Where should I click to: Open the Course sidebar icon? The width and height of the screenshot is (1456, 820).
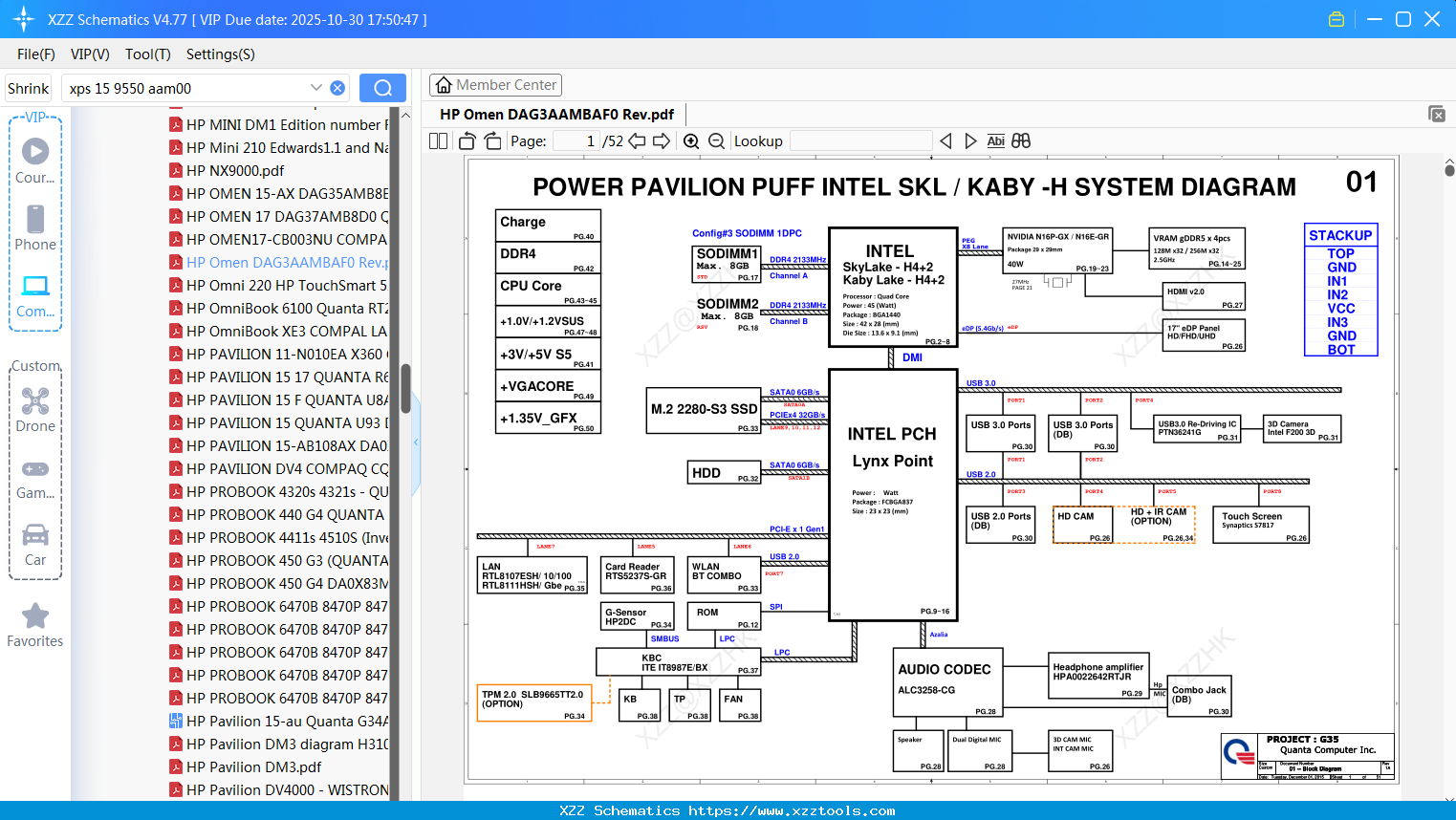[35, 161]
